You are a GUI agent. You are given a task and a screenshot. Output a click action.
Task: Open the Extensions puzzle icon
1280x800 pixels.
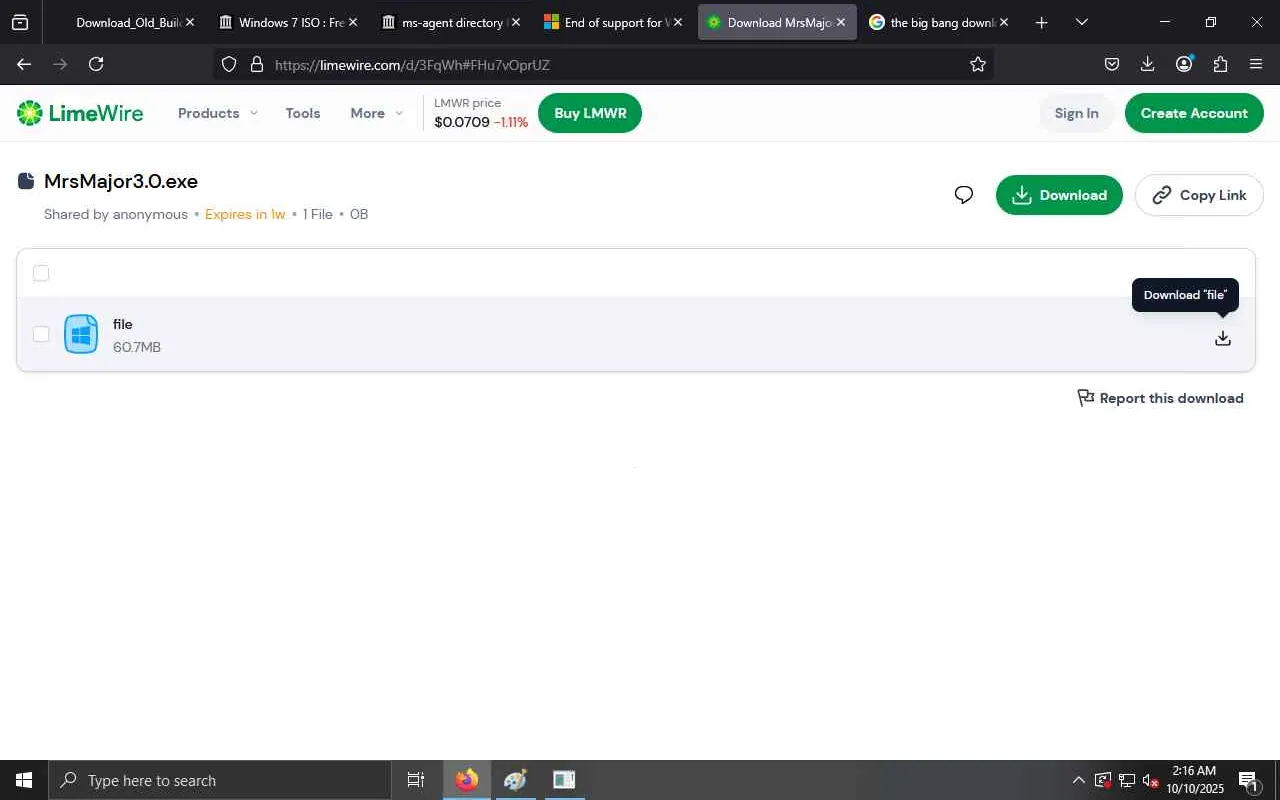[x=1220, y=64]
